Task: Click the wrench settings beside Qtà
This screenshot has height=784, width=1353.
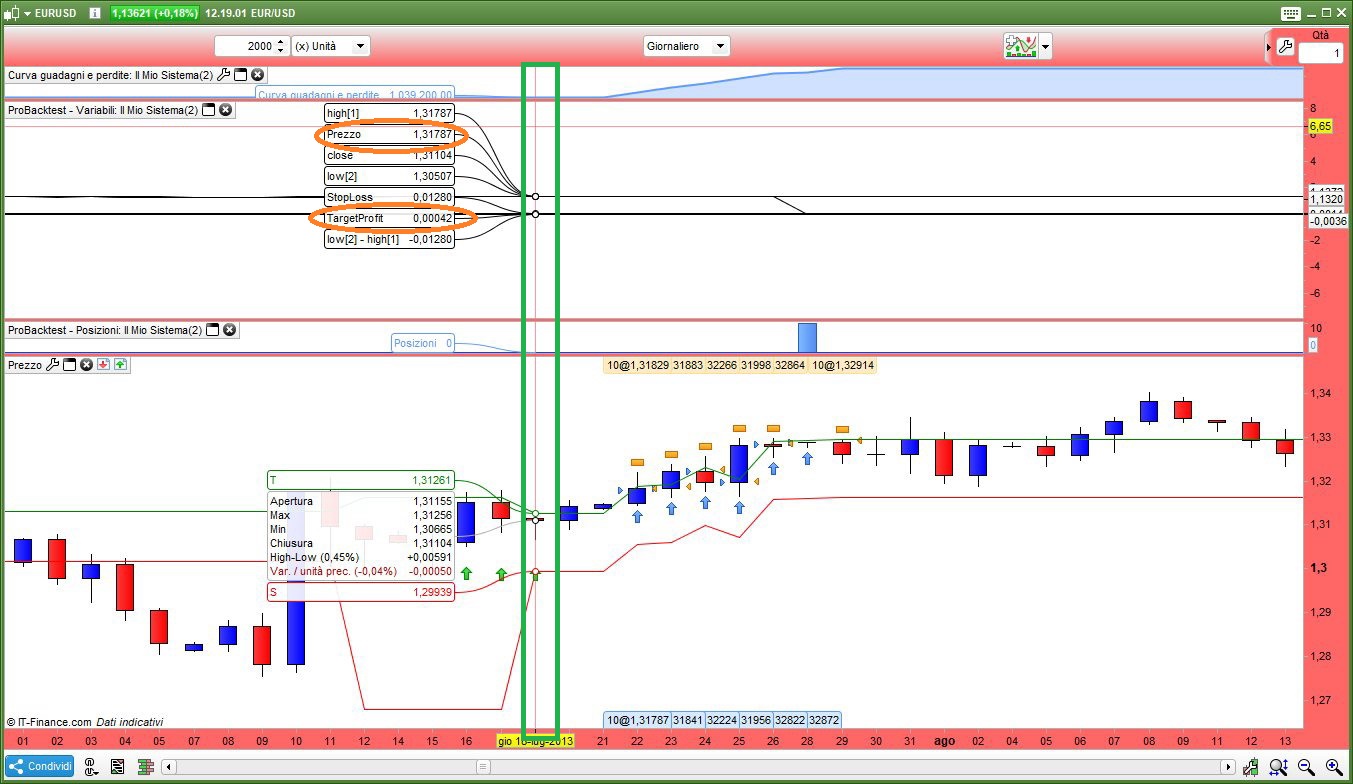Action: point(1285,47)
